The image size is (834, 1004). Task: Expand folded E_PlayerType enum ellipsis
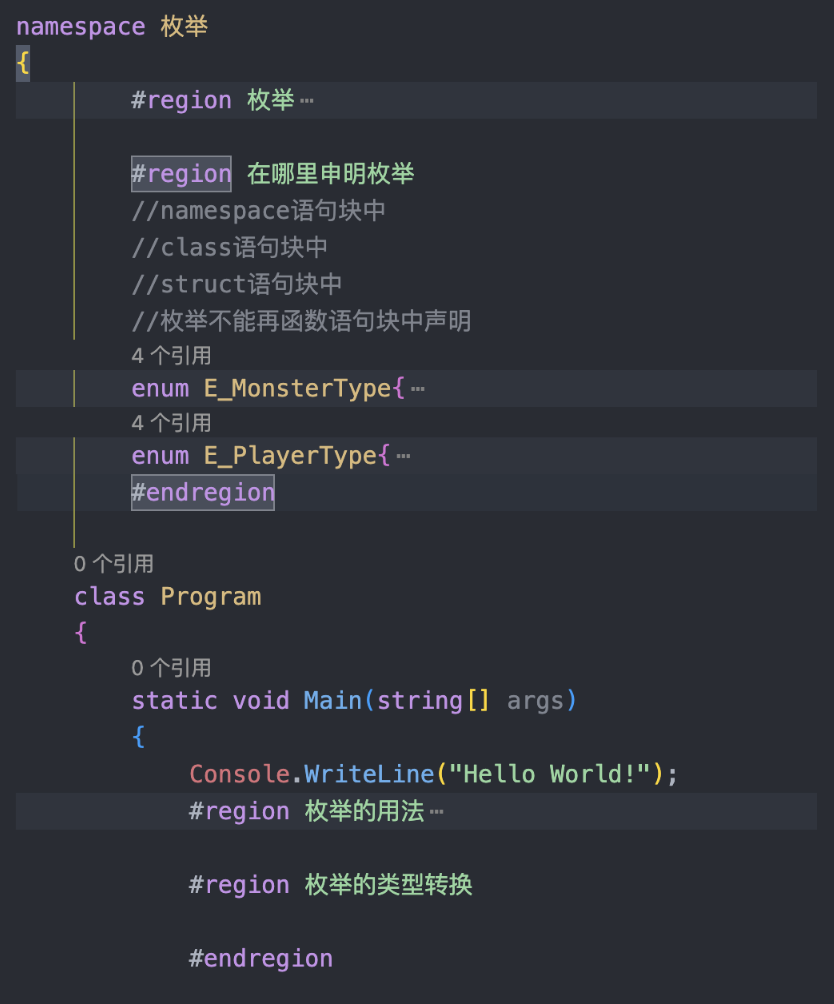click(x=403, y=456)
